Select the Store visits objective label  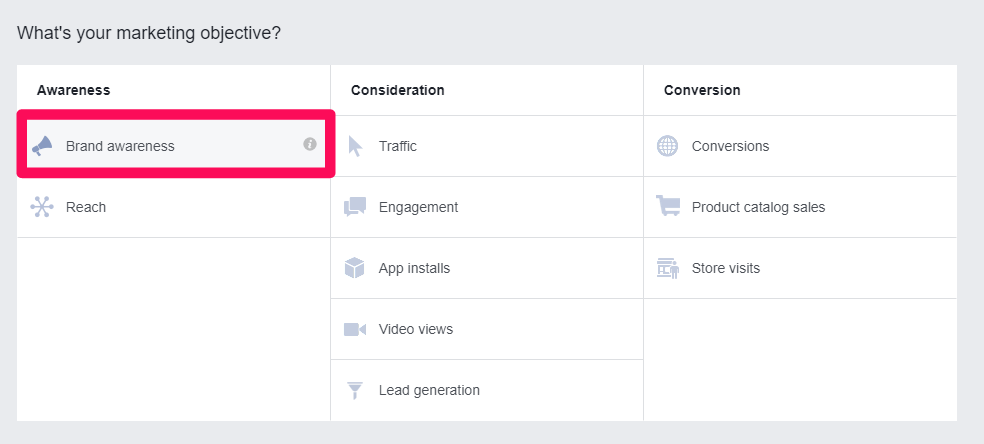[725, 268]
